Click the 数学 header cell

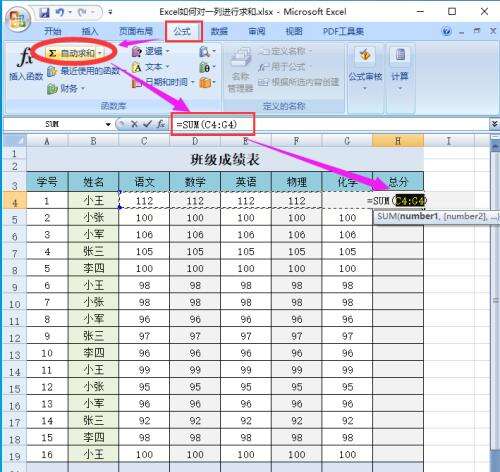point(195,182)
